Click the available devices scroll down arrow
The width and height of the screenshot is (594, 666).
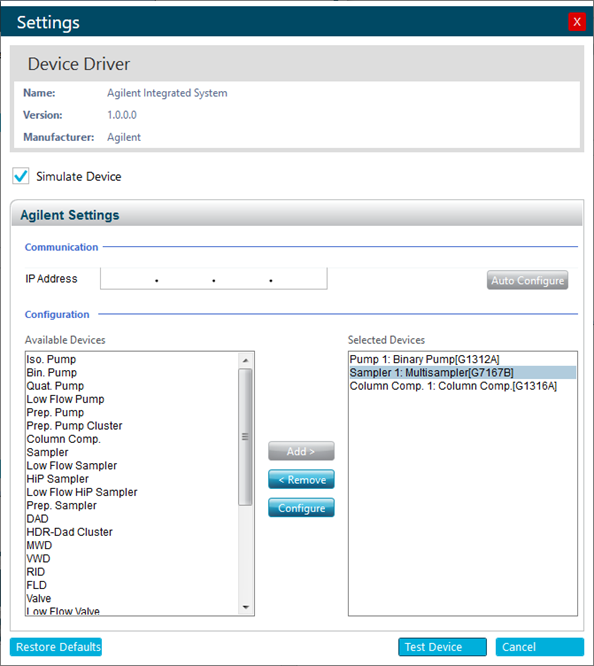(x=245, y=607)
